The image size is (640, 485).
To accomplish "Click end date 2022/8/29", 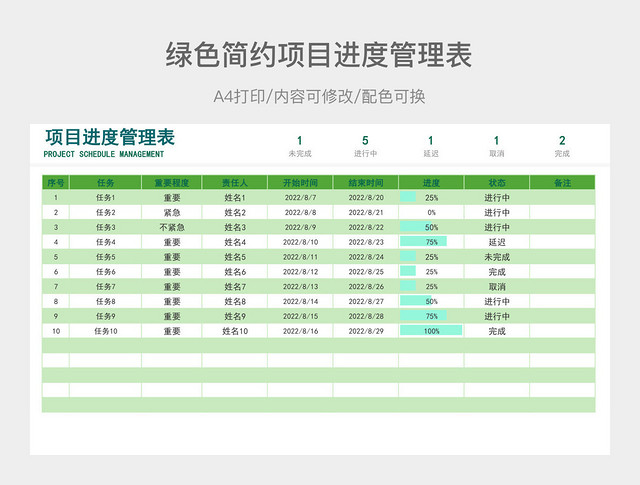I will coord(366,331).
